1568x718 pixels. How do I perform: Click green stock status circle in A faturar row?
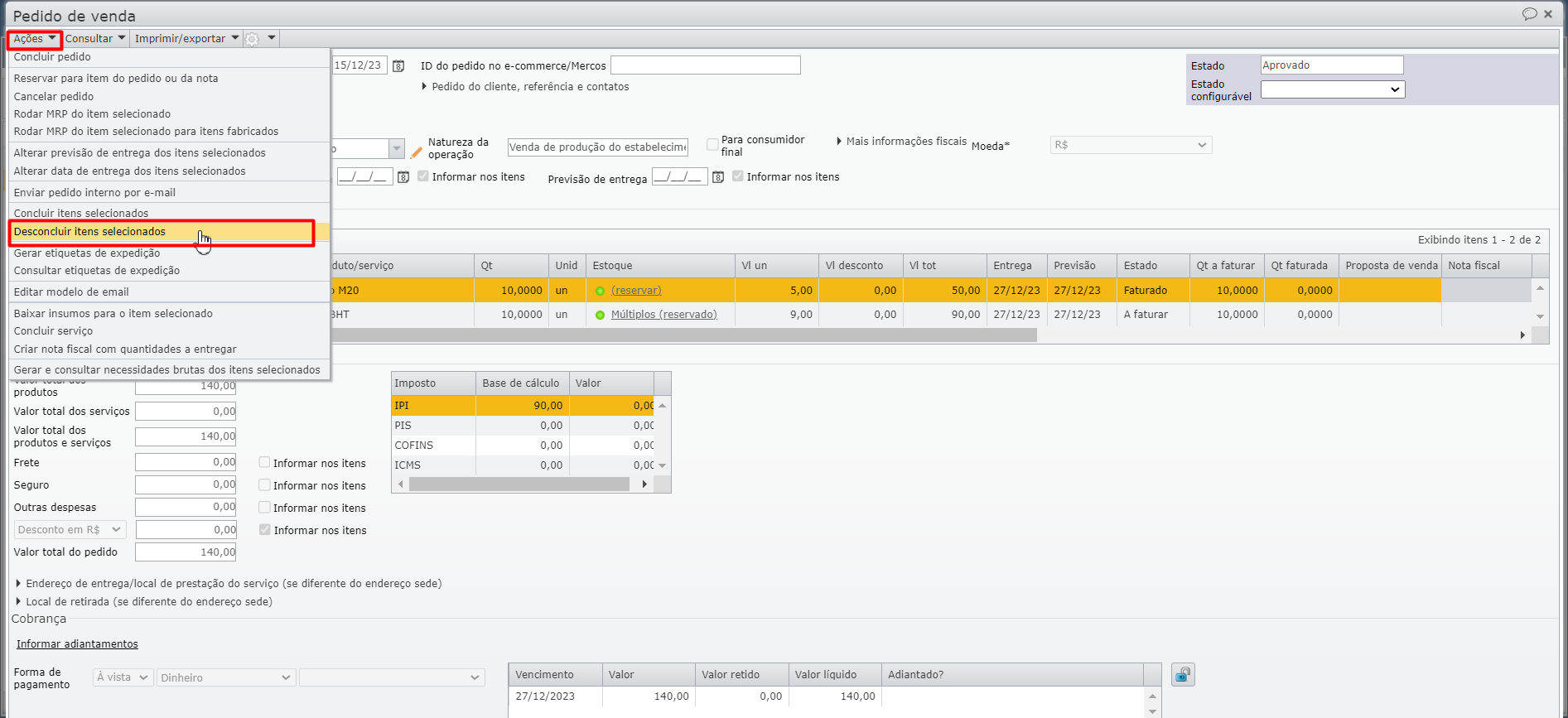point(600,315)
